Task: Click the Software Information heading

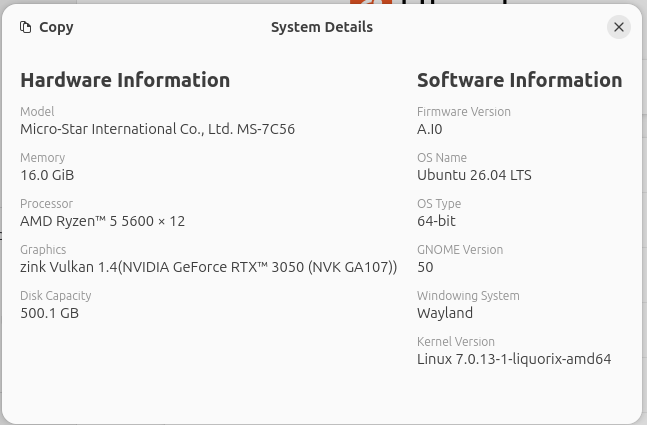Action: 519,80
